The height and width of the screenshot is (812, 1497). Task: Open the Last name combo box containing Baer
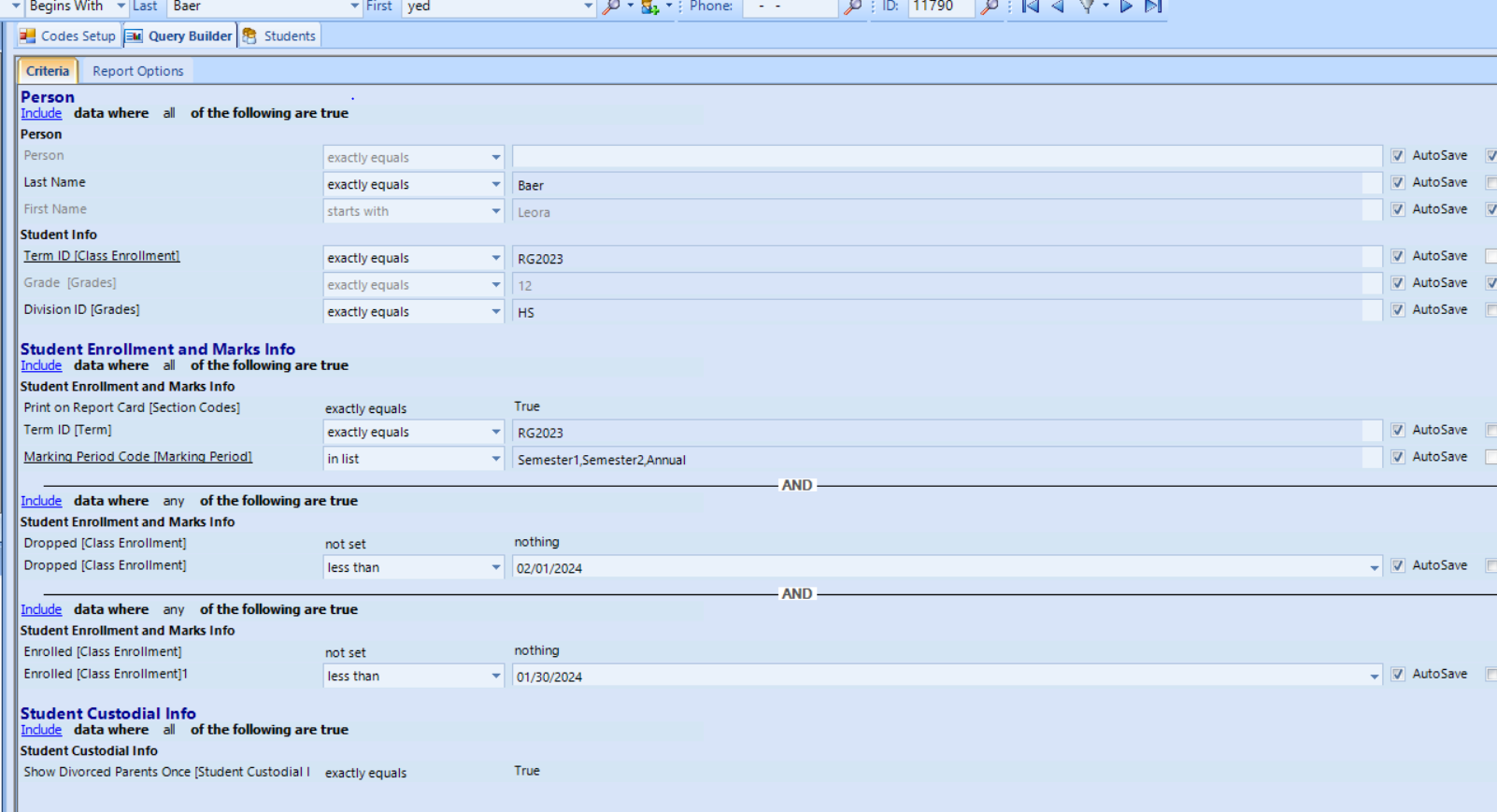(x=264, y=7)
